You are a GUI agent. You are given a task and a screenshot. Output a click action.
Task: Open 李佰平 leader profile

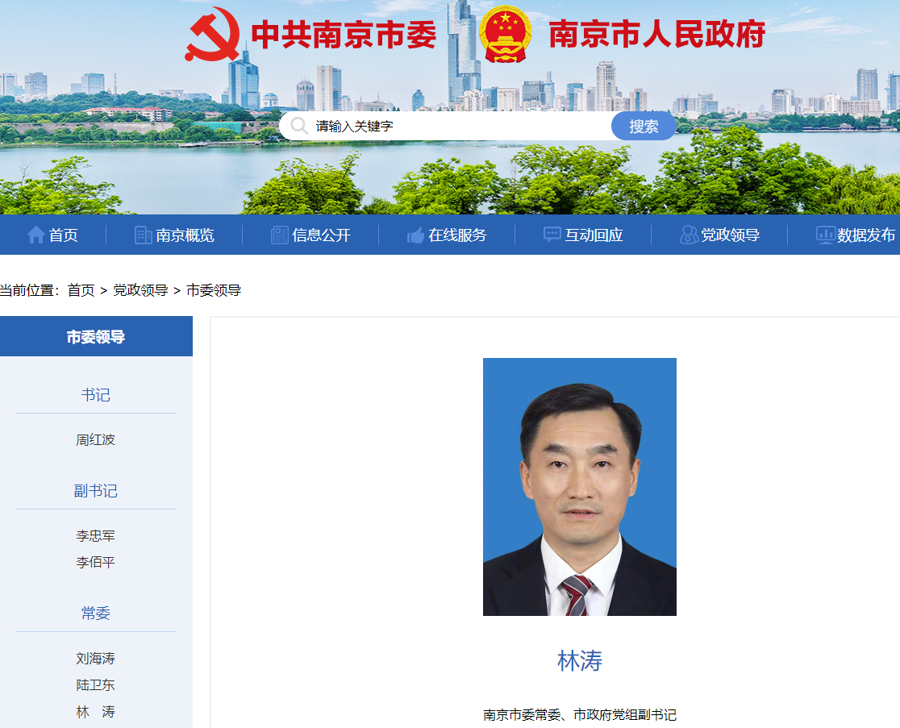pos(96,562)
